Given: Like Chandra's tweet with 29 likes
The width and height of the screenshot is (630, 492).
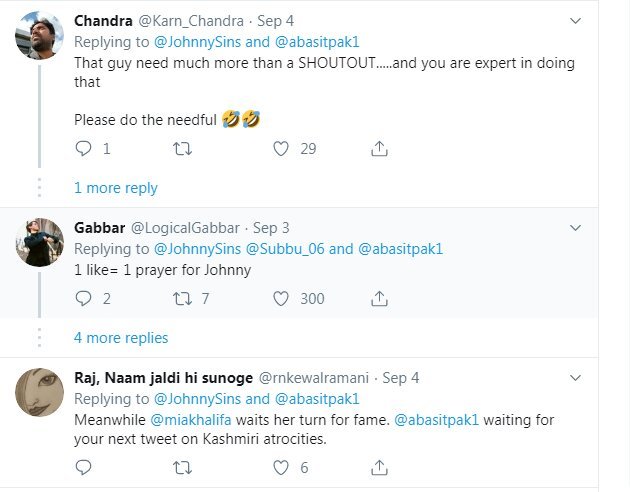Looking at the screenshot, I should pos(281,148).
